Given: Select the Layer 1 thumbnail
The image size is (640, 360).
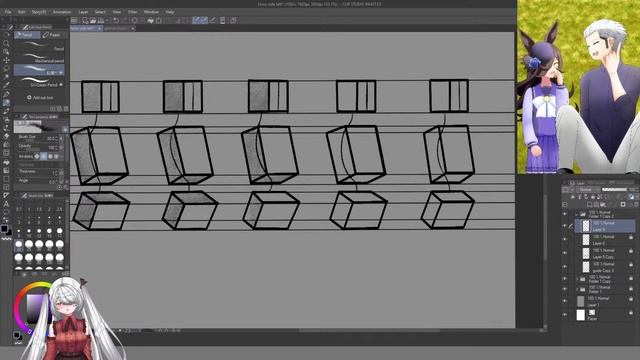Looking at the screenshot, I should click(580, 301).
